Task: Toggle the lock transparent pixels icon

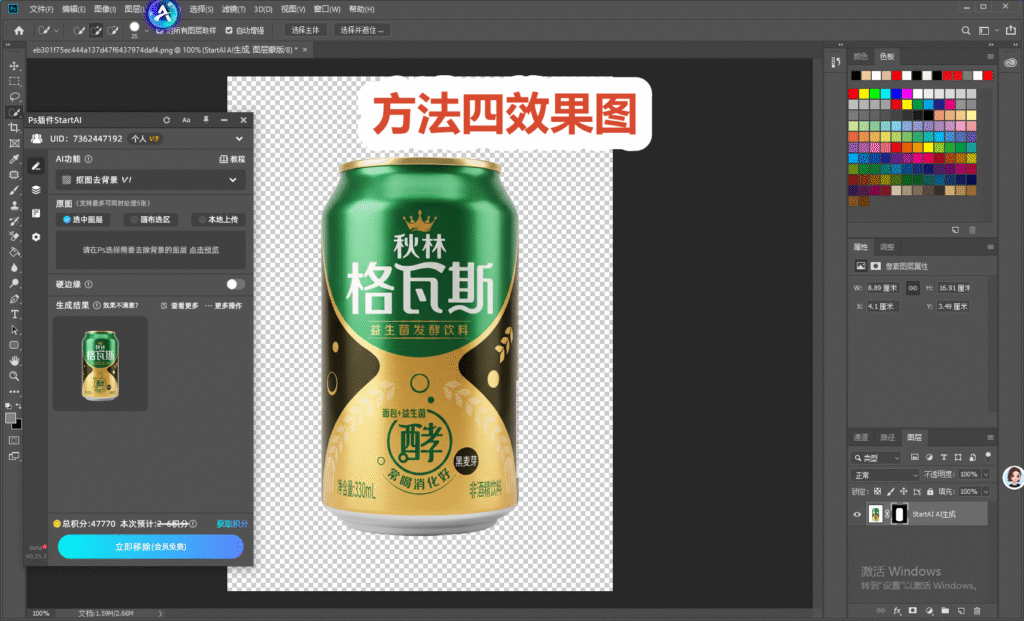Action: (x=877, y=492)
